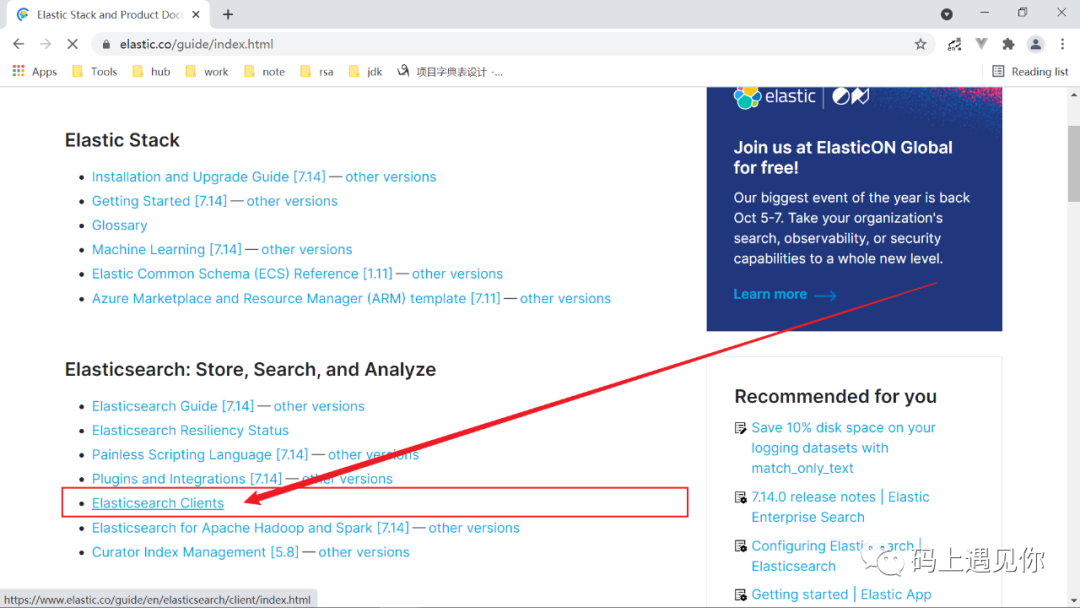
Task: Open the extensions puzzle icon
Action: [1008, 44]
